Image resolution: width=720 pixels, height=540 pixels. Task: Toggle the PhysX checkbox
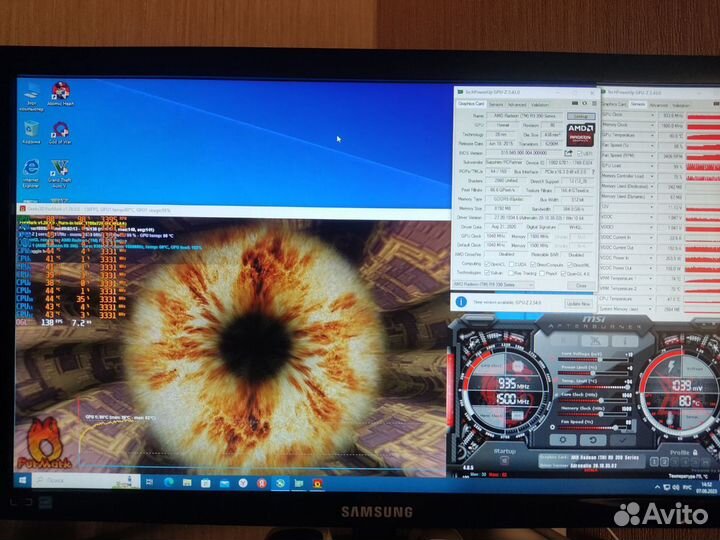[542, 274]
